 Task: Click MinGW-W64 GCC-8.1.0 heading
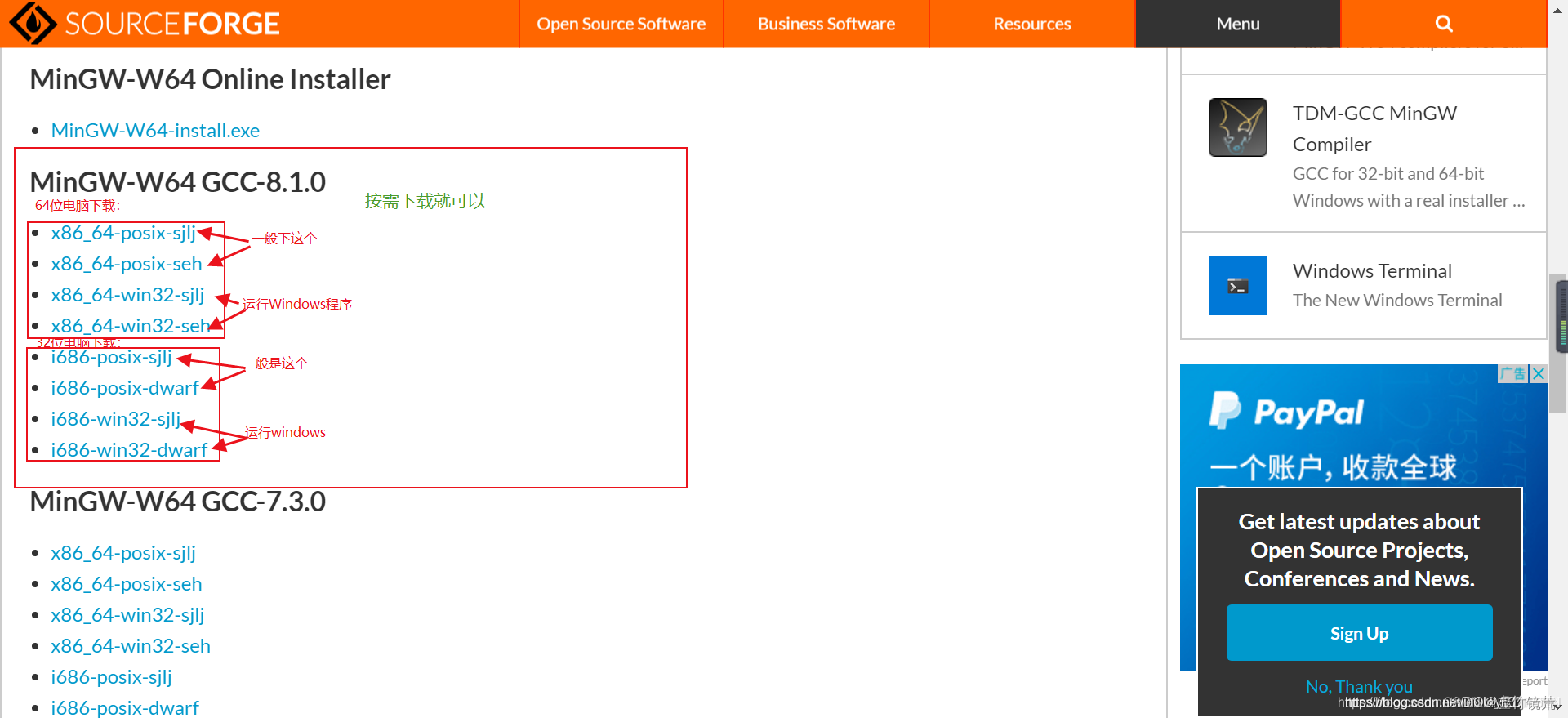point(177,181)
